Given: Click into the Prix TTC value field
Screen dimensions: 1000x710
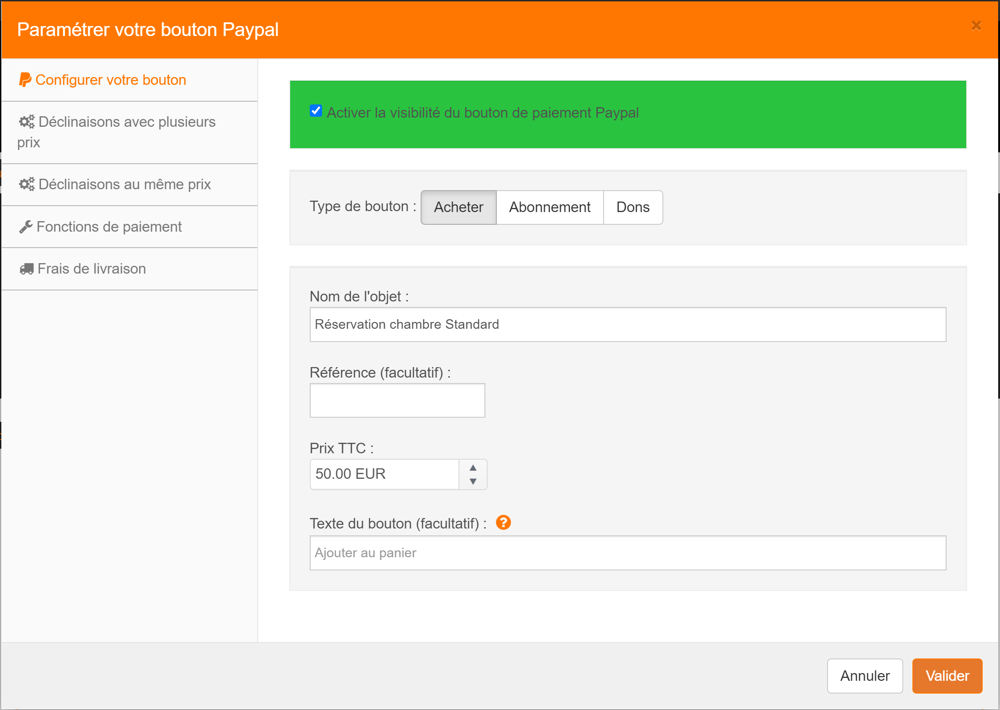Looking at the screenshot, I should [x=384, y=474].
